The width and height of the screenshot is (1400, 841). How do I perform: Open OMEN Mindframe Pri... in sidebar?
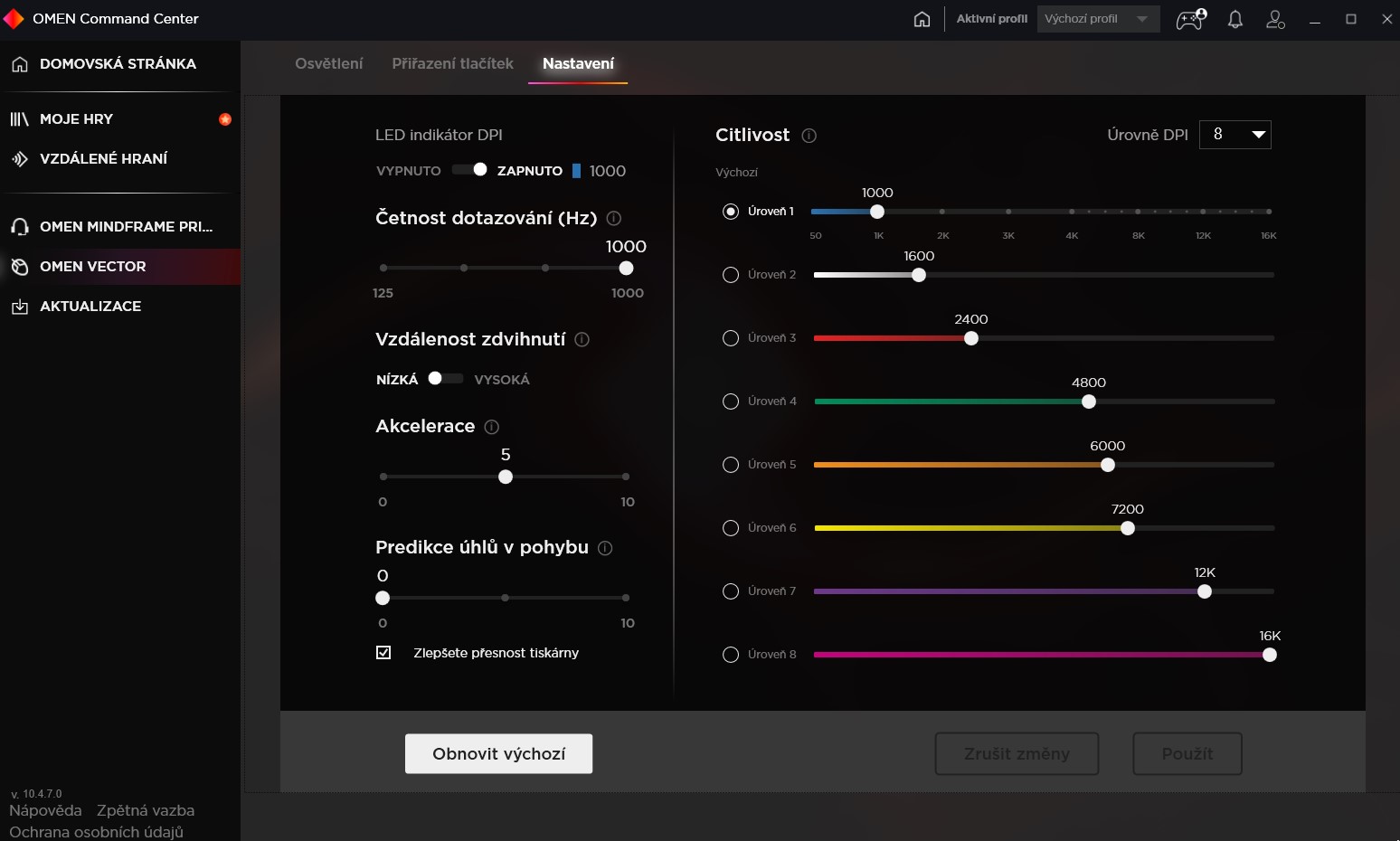(120, 227)
